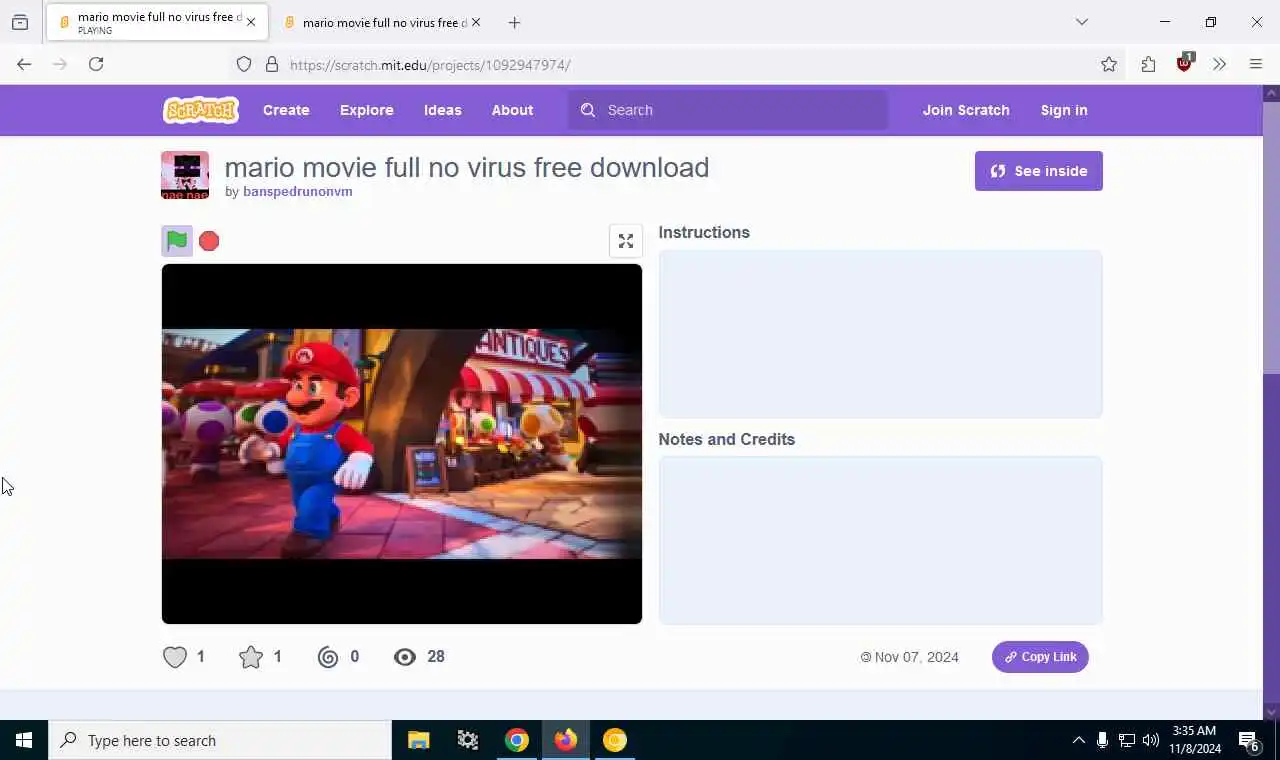This screenshot has width=1280, height=760.
Task: Open the notifications action center
Action: (x=1249, y=741)
